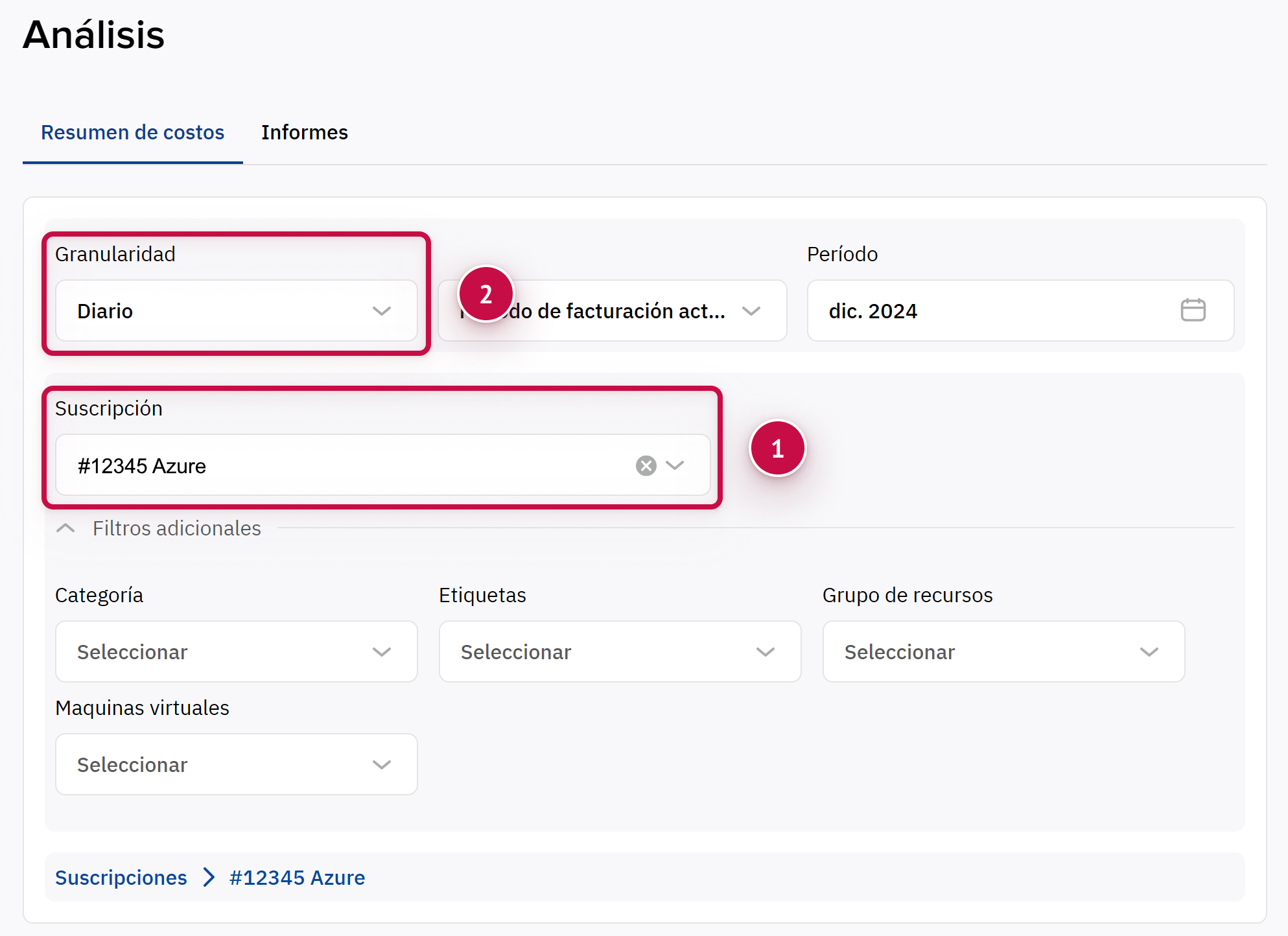Image resolution: width=1288 pixels, height=936 pixels.
Task: Click the calendar icon in Período field
Action: point(1192,310)
